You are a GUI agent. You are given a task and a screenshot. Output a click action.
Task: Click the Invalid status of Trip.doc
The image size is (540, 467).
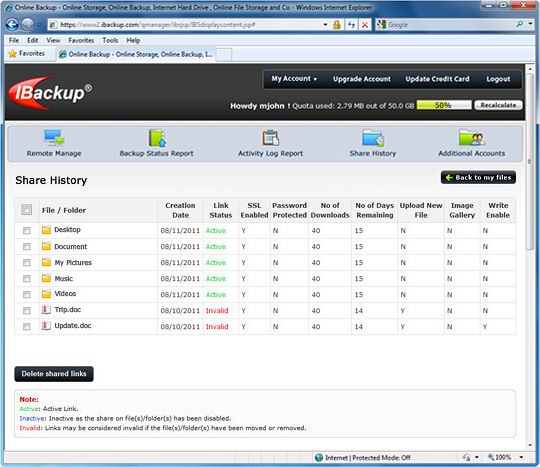pyautogui.click(x=217, y=311)
